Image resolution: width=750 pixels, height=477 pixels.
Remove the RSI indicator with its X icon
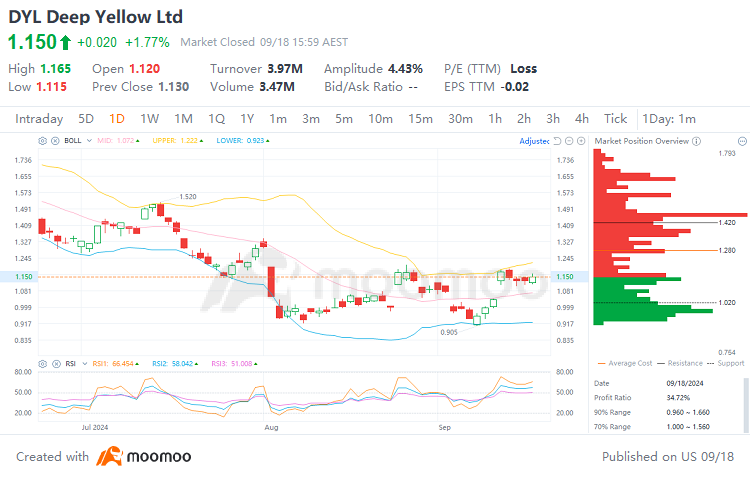(56, 364)
